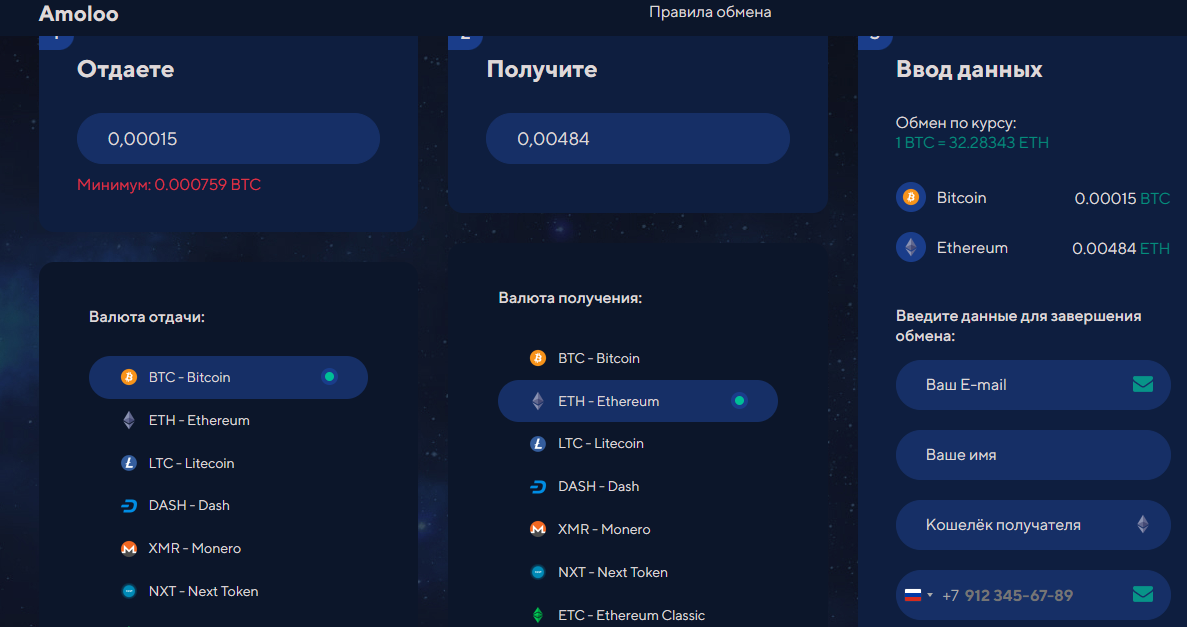The width and height of the screenshot is (1187, 627).
Task: Click the Bitcoin icon in exchange summary
Action: pos(911,198)
